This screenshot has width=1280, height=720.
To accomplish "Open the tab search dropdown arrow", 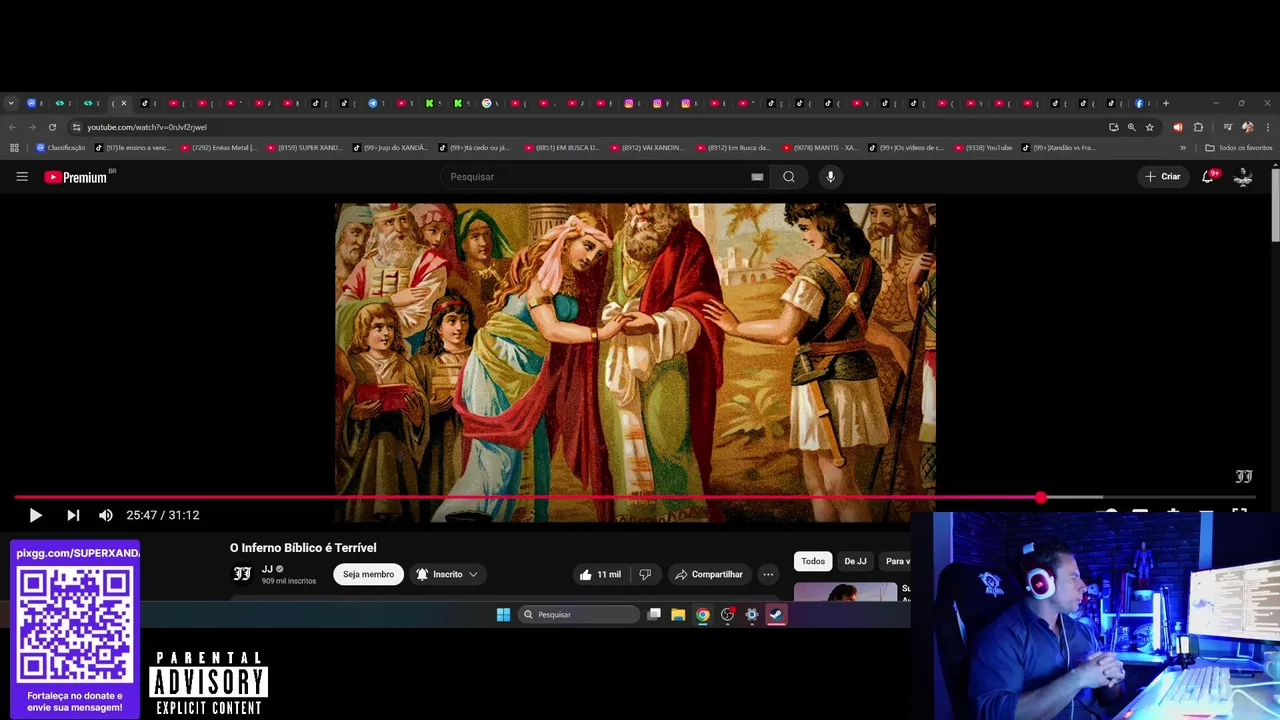I will (x=11, y=103).
